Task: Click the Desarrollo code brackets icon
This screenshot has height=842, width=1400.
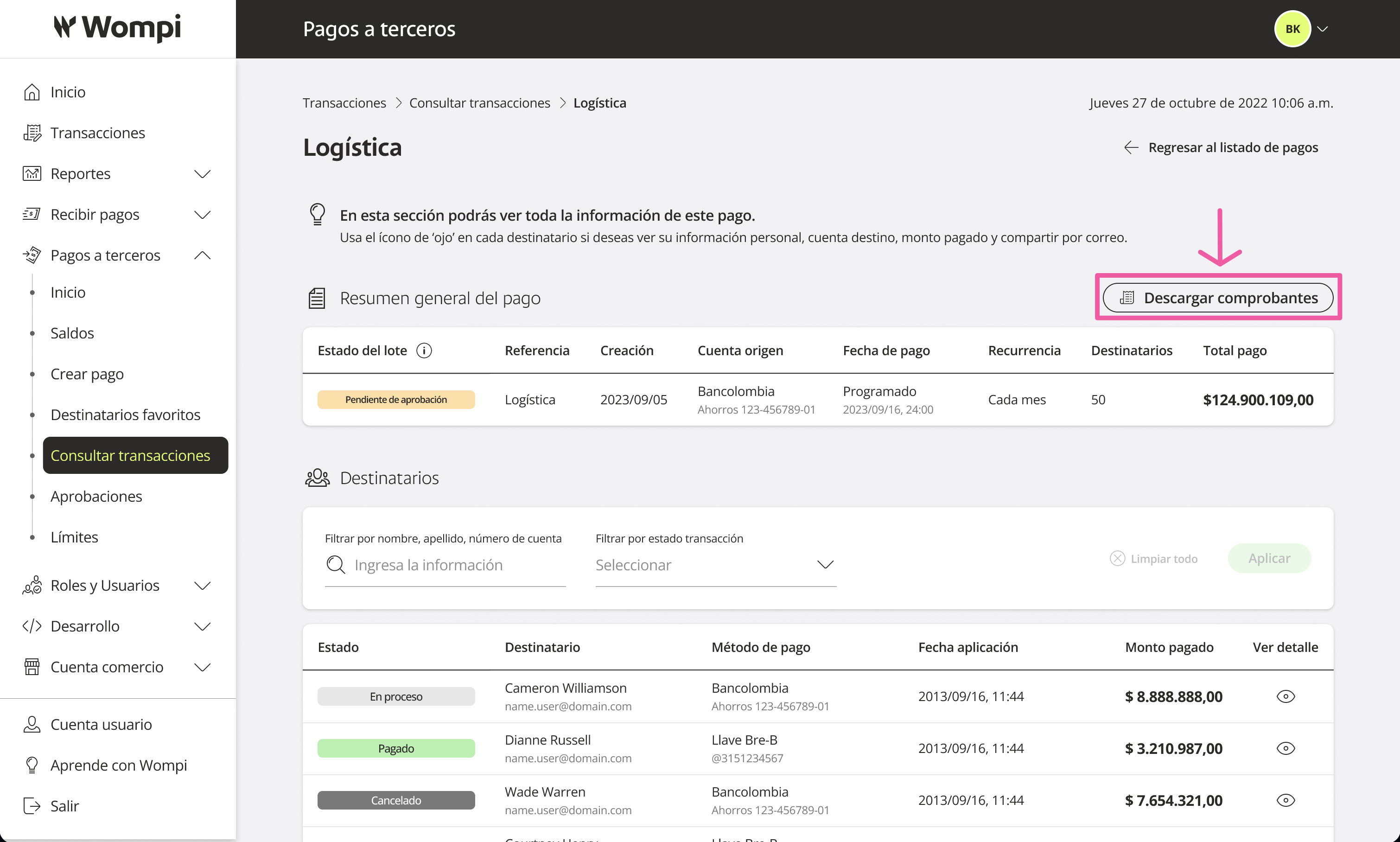Action: (32, 626)
